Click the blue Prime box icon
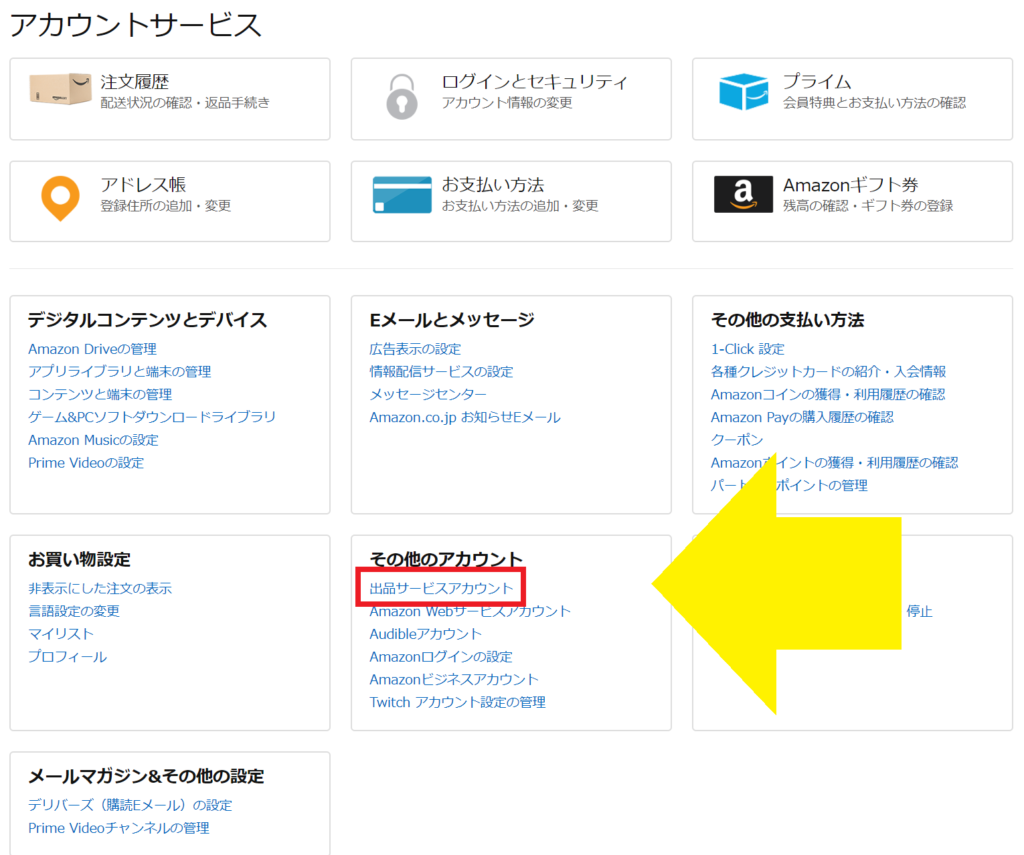This screenshot has height=855, width=1024. [x=743, y=91]
